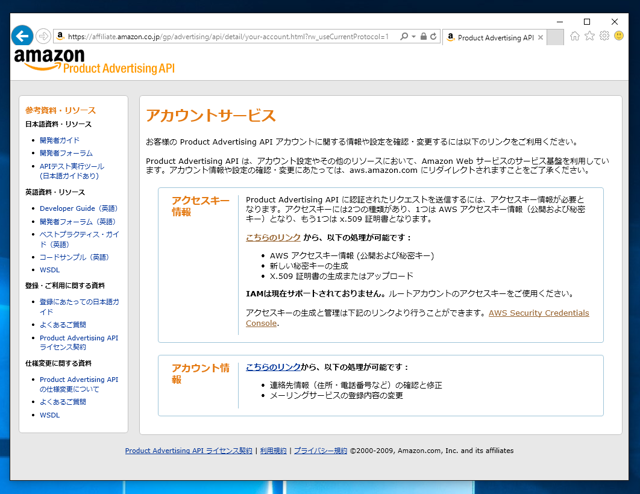
Task: Click the 新しい秘密キーの生成 bullet
Action: (309, 266)
